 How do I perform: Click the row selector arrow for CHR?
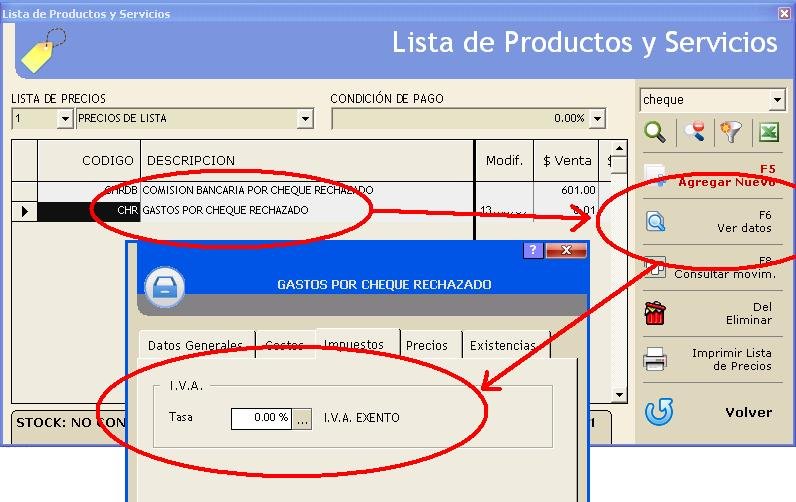(x=24, y=211)
